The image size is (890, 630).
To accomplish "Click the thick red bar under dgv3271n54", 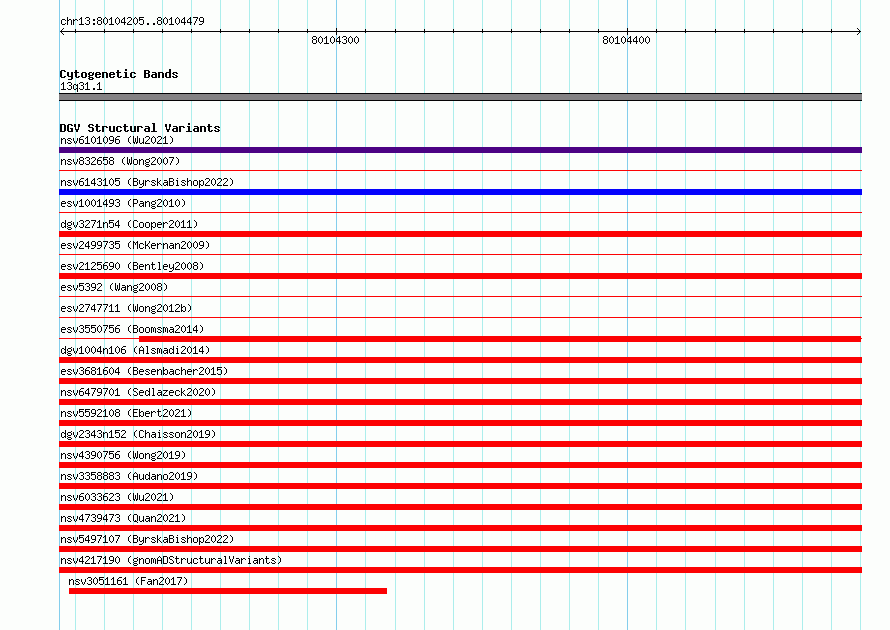I will (x=460, y=234).
